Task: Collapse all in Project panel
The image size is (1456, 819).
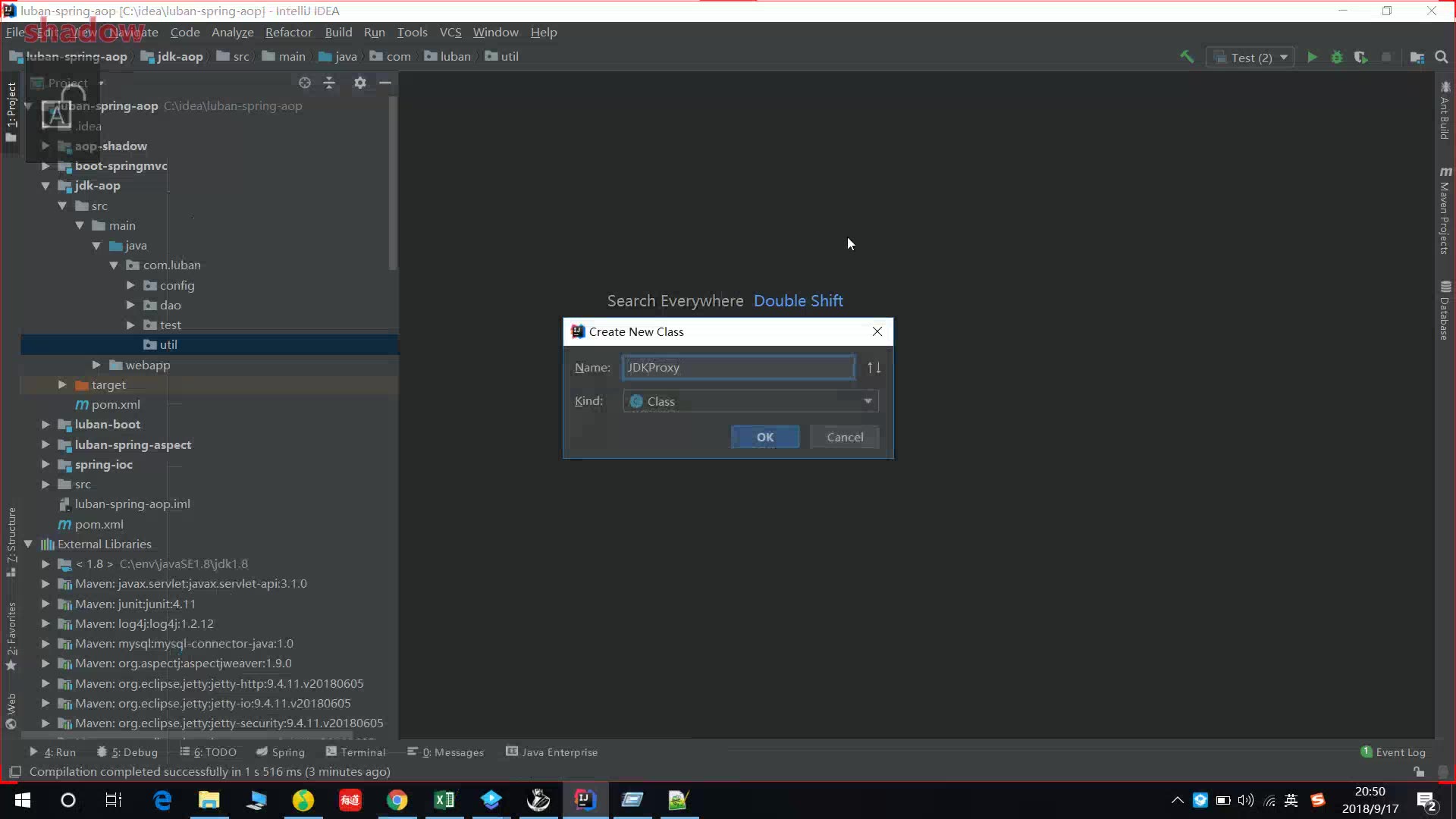Action: click(x=329, y=83)
